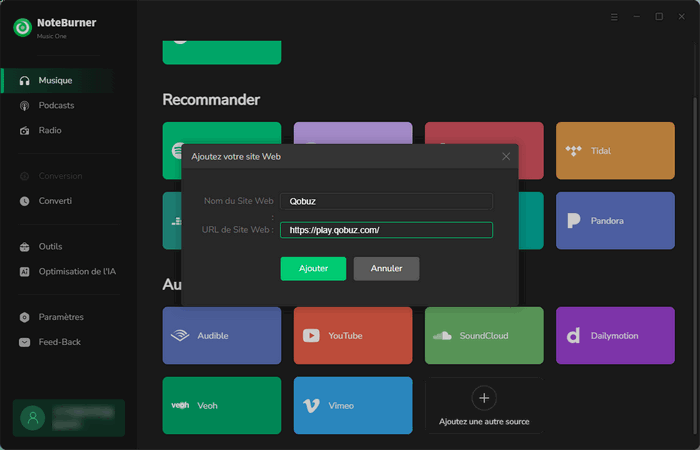Click the Recommander heading
Image resolution: width=700 pixels, height=450 pixels.
[x=211, y=100]
